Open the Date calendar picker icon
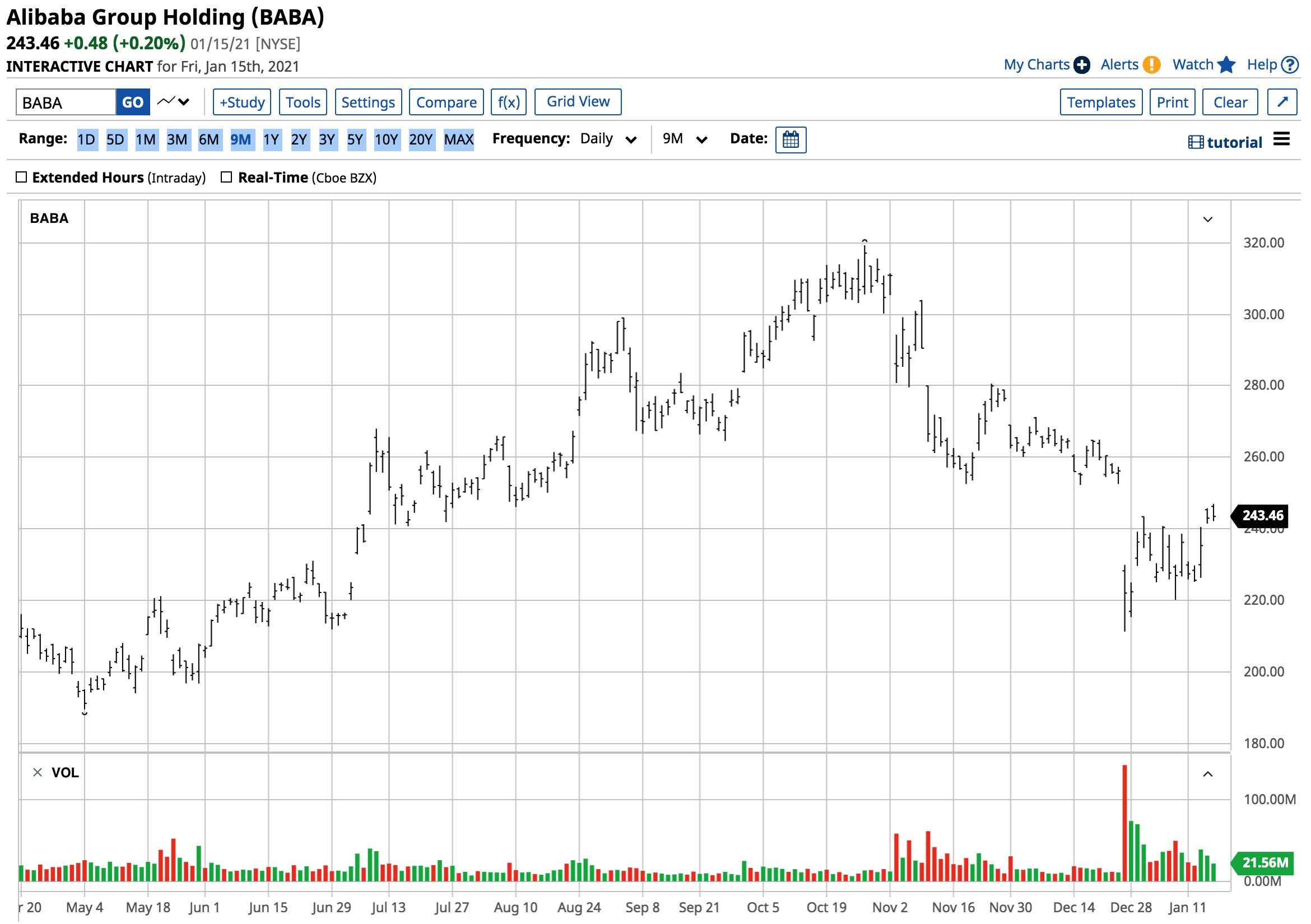Screen dimensions: 1311x924 pos(791,140)
